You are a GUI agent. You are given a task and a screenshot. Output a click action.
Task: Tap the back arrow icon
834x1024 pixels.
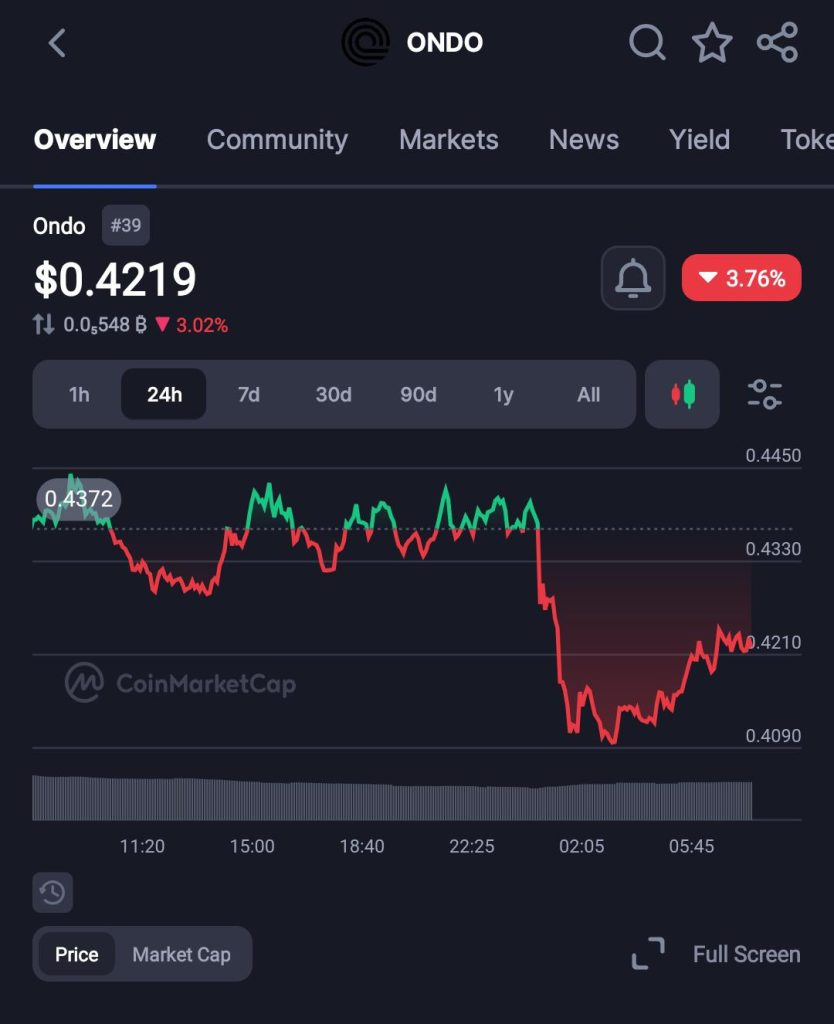pos(57,43)
